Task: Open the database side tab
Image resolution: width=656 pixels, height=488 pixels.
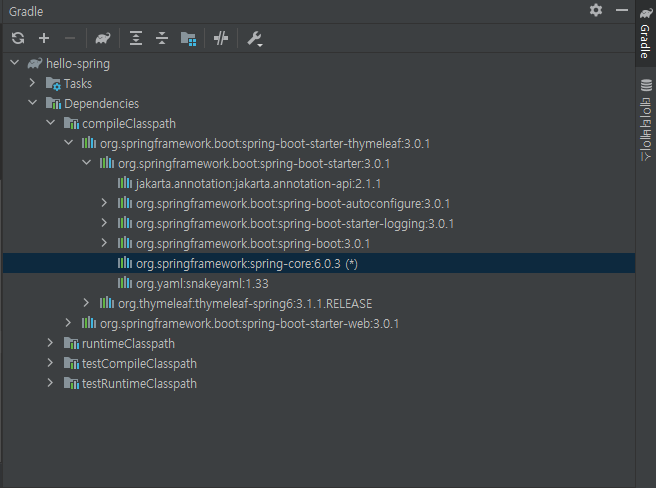Action: 646,119
